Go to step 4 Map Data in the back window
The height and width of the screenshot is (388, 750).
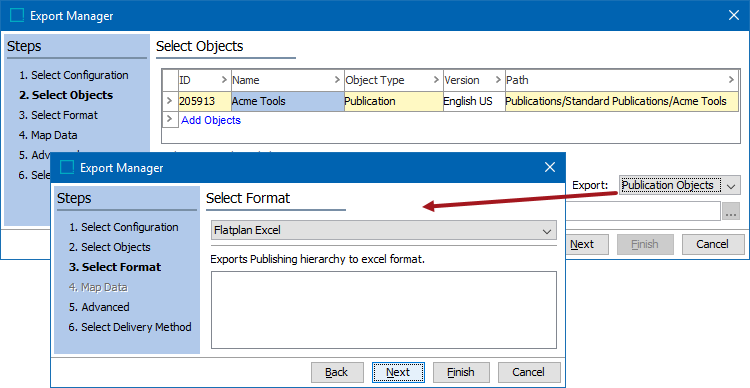[x=48, y=135]
